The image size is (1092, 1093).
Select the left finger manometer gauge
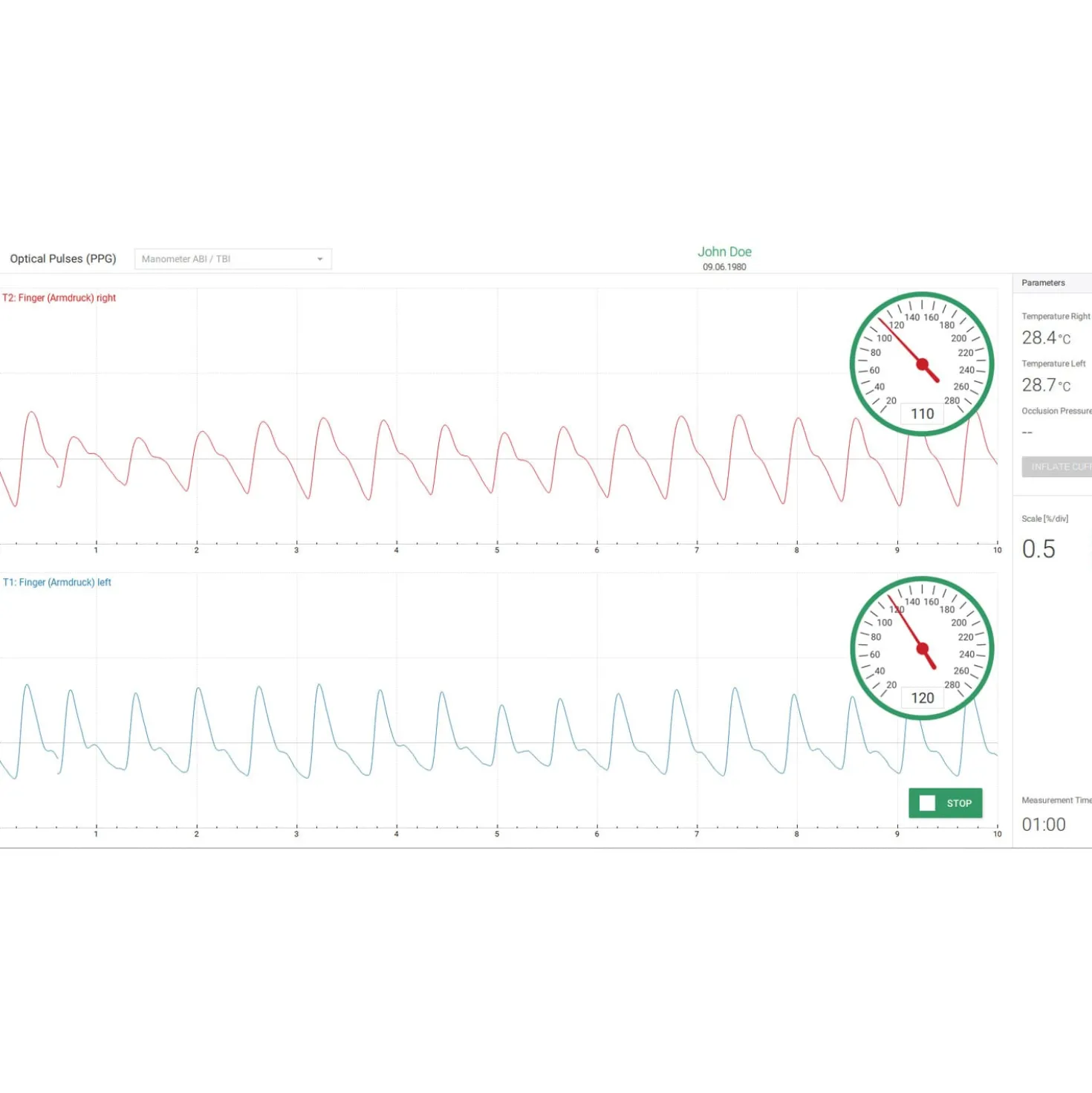point(922,649)
